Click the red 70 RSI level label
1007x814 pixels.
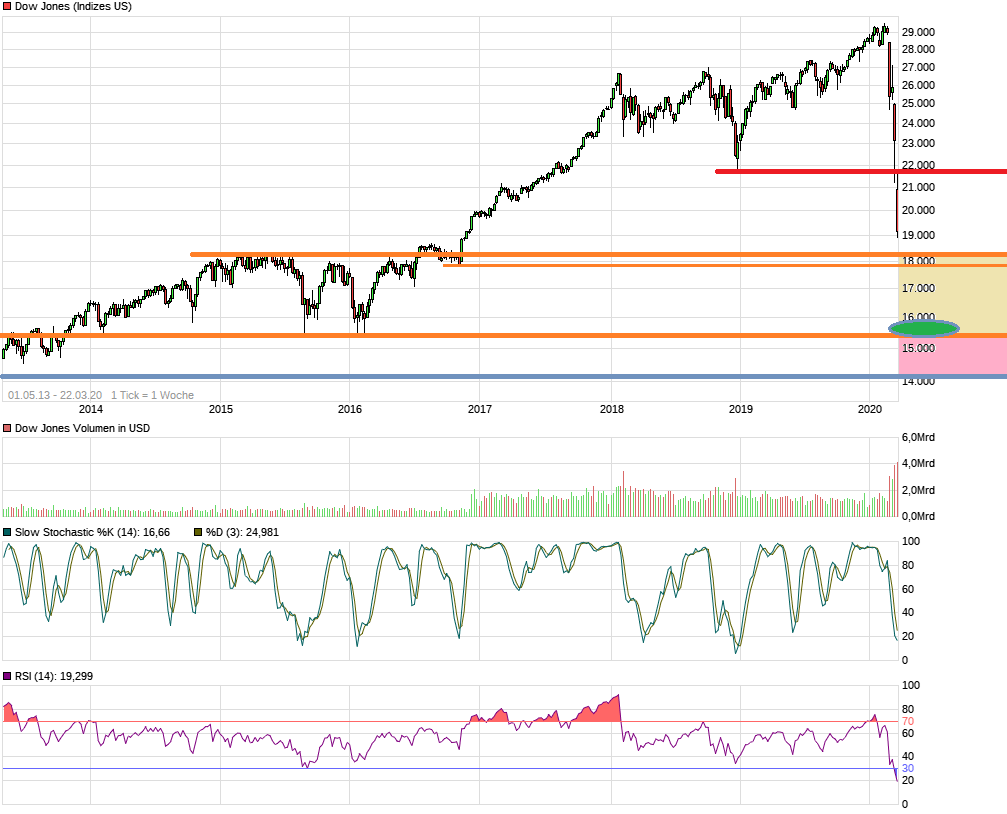[x=907, y=721]
